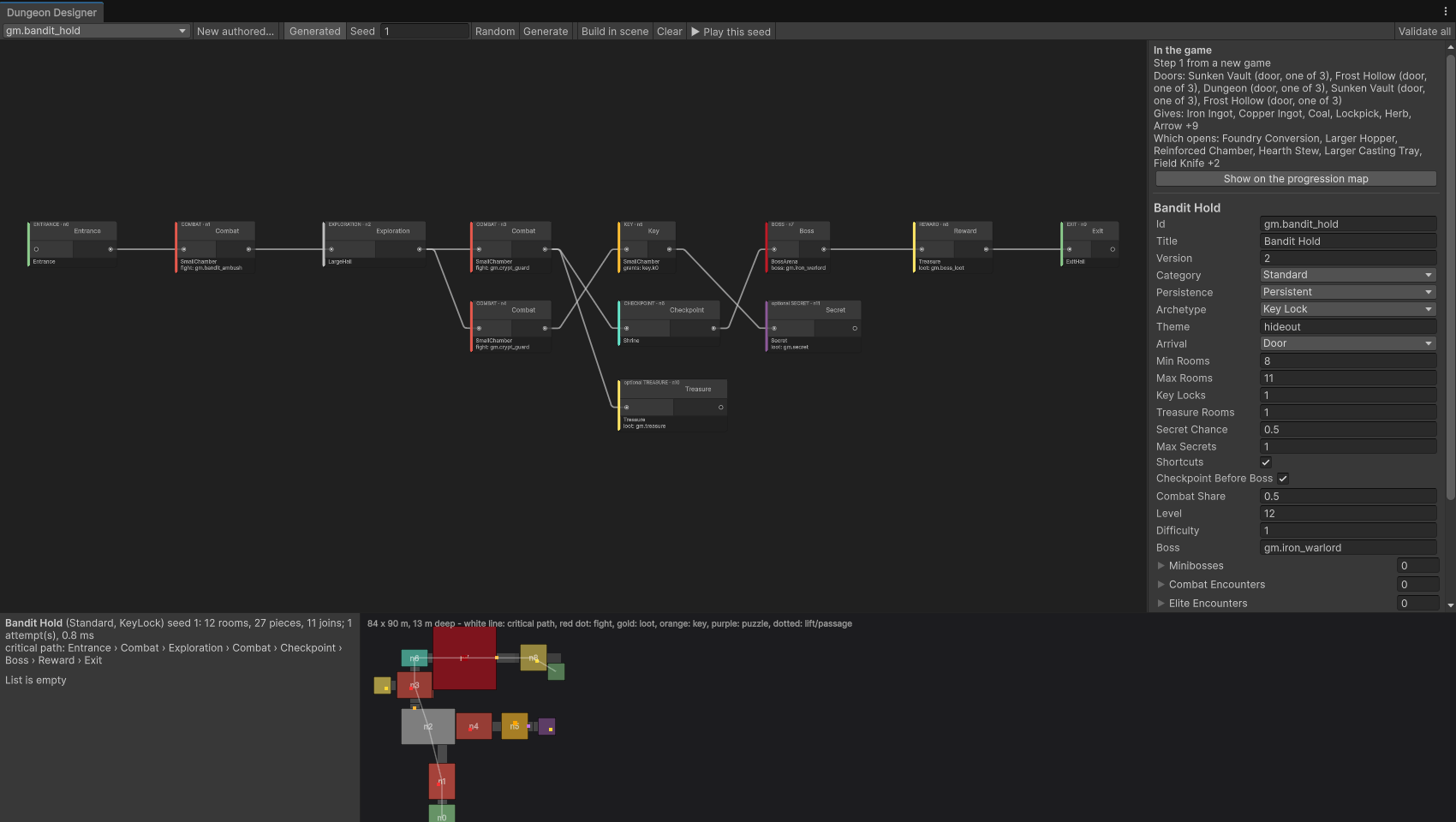
Task: Select the Reward node
Action: point(953,247)
